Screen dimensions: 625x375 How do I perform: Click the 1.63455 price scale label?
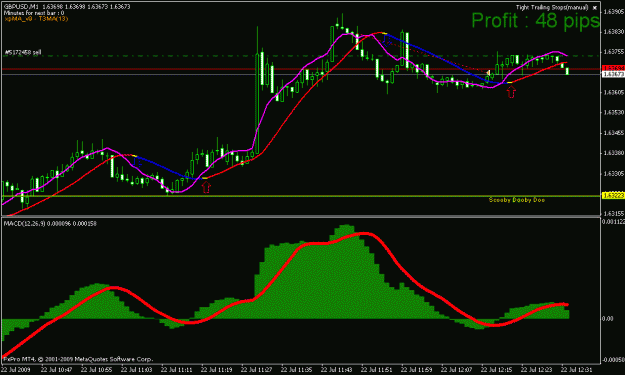613,133
